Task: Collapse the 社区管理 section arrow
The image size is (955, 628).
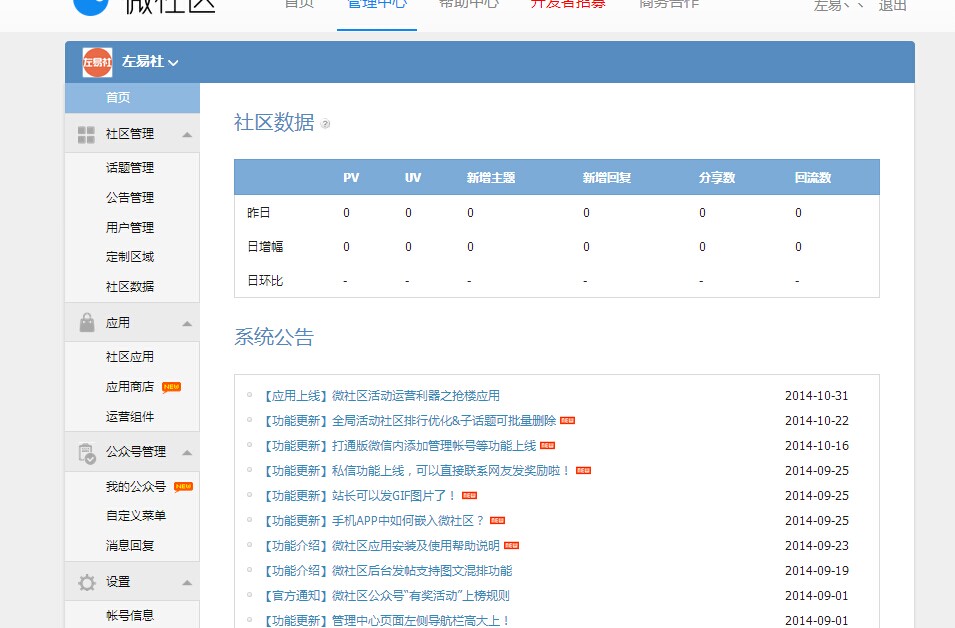Action: [x=187, y=135]
